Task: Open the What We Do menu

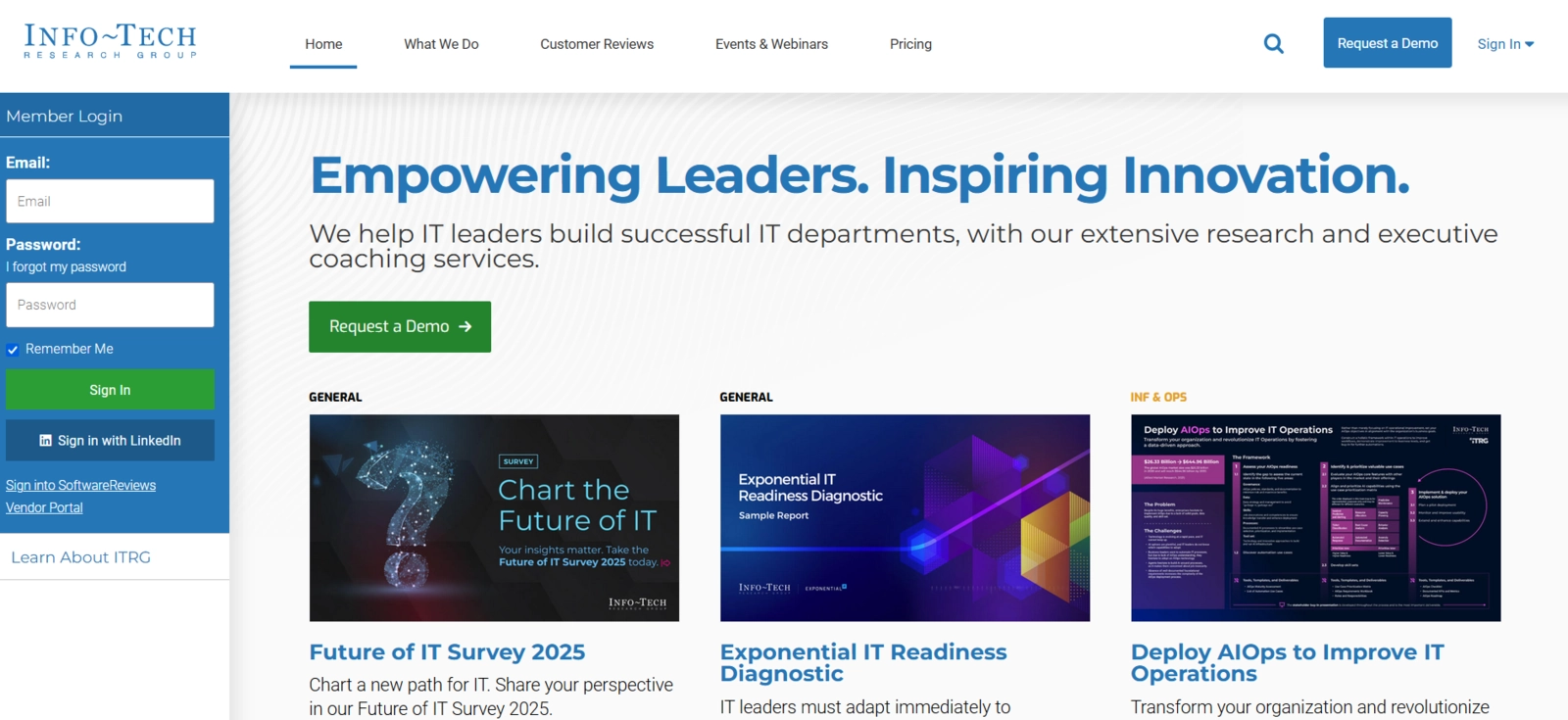Action: click(x=441, y=44)
